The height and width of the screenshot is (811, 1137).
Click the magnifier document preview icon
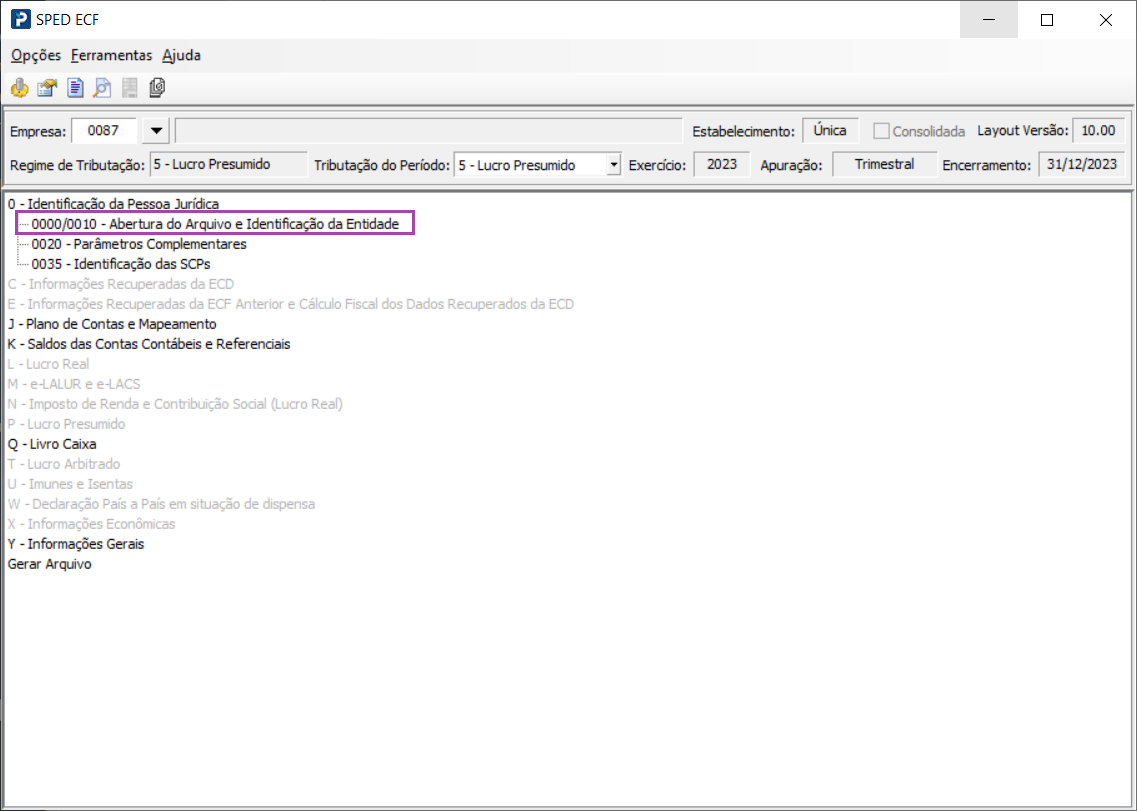102,88
